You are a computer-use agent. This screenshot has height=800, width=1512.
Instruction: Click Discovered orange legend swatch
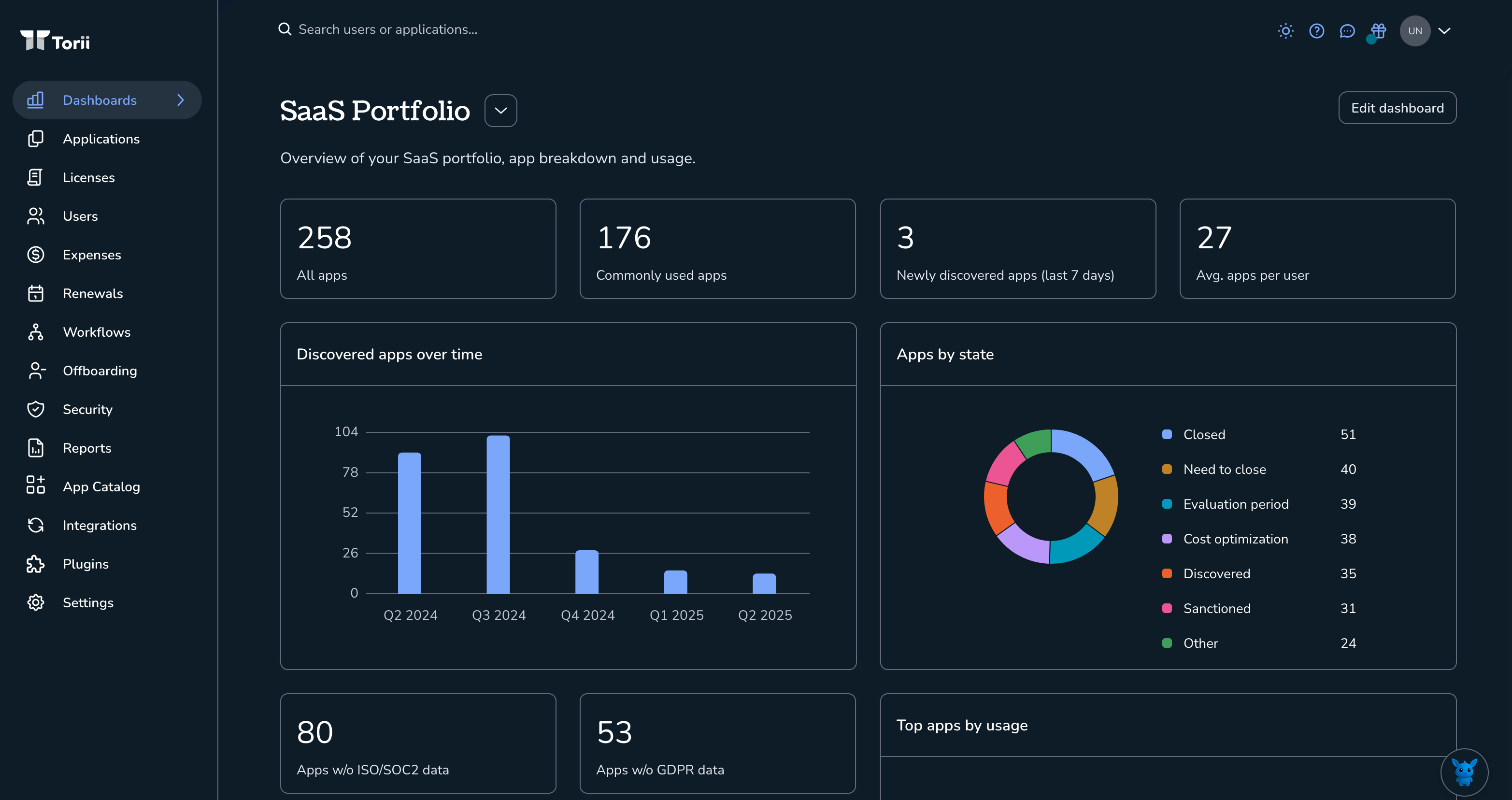tap(1167, 573)
